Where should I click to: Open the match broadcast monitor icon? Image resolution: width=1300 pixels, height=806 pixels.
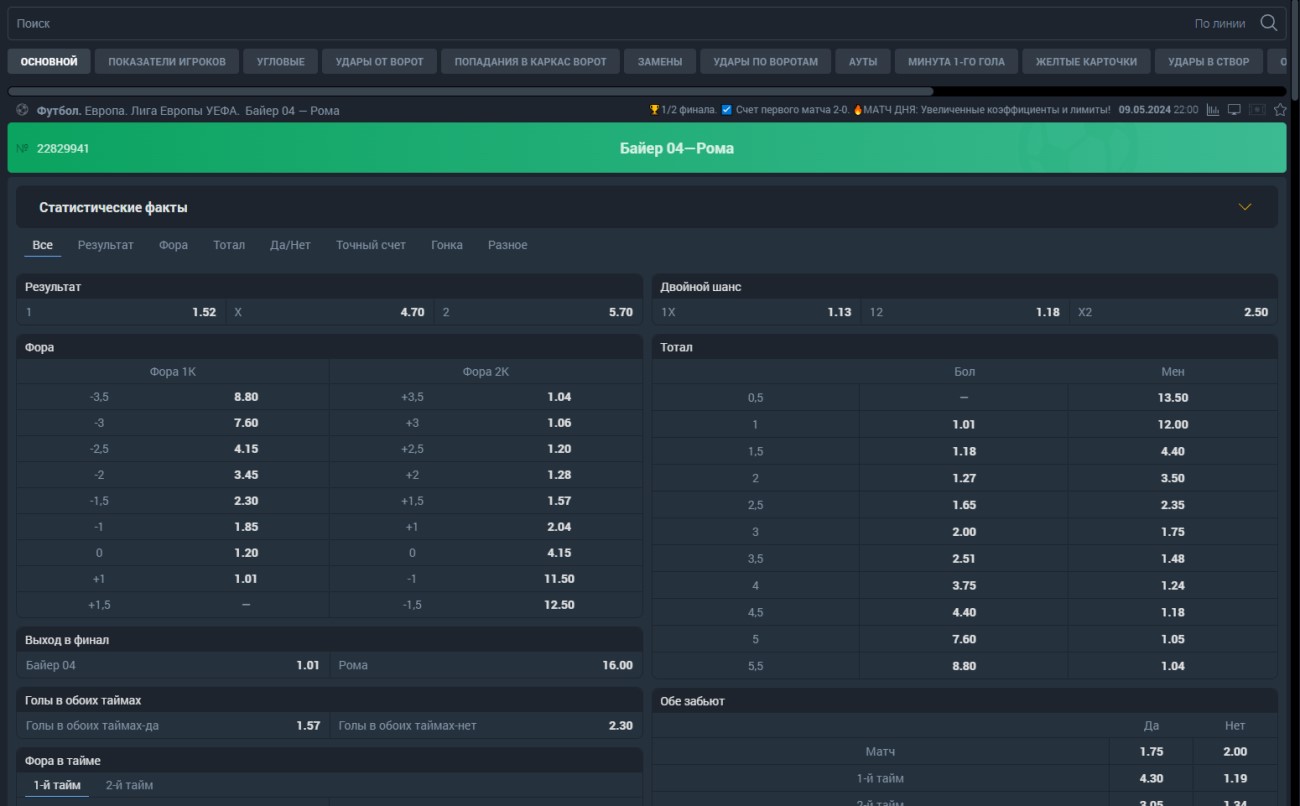pyautogui.click(x=1235, y=110)
